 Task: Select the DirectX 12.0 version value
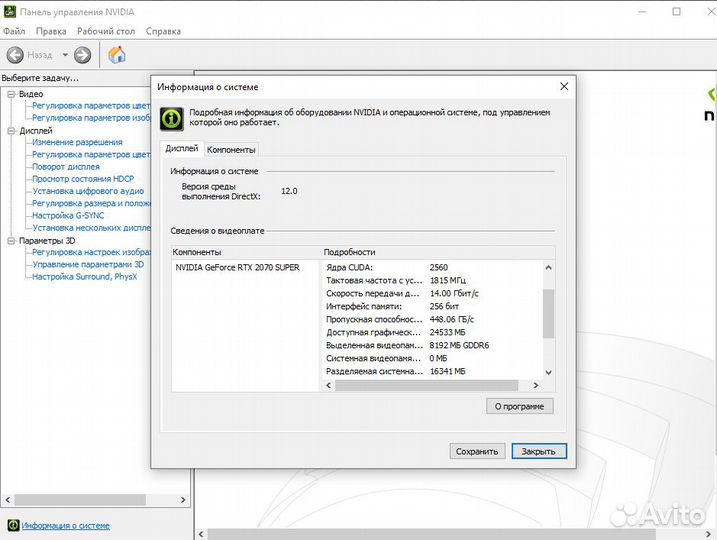[x=289, y=191]
